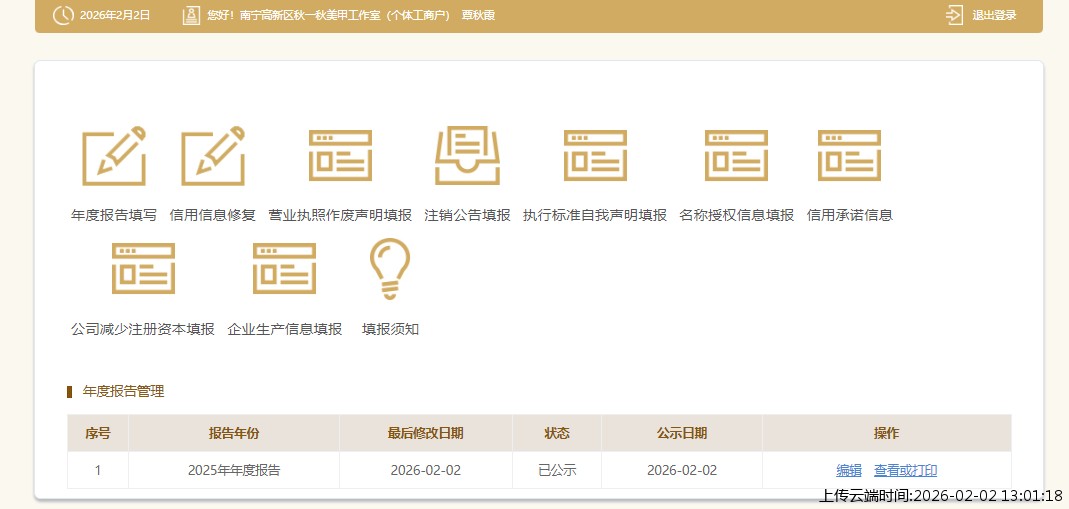
Task: Click the 公司减少注册资本填报 form icon
Action: [143, 268]
